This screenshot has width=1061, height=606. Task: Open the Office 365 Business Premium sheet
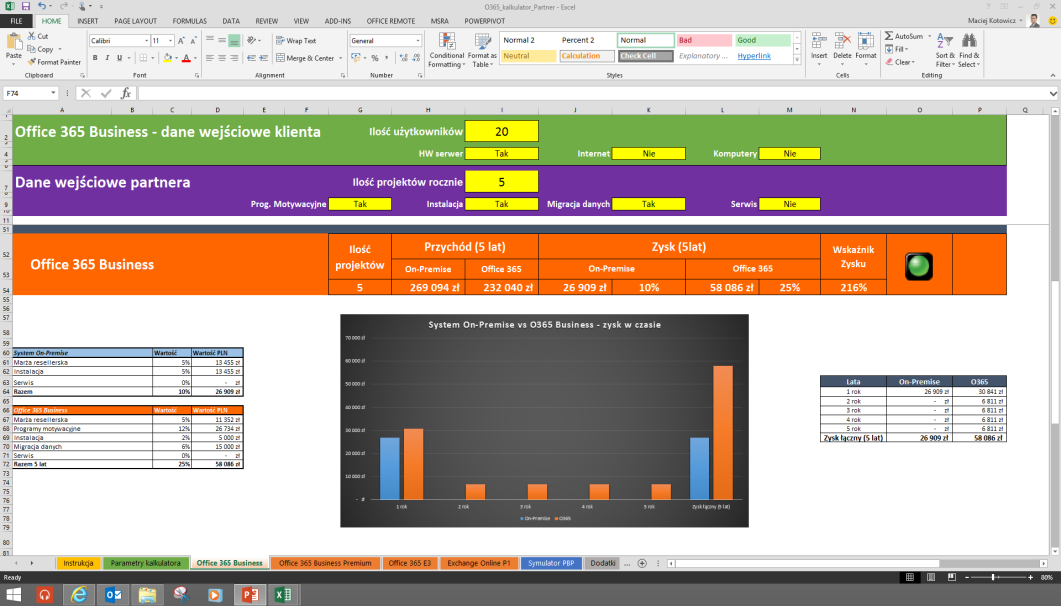[325, 563]
